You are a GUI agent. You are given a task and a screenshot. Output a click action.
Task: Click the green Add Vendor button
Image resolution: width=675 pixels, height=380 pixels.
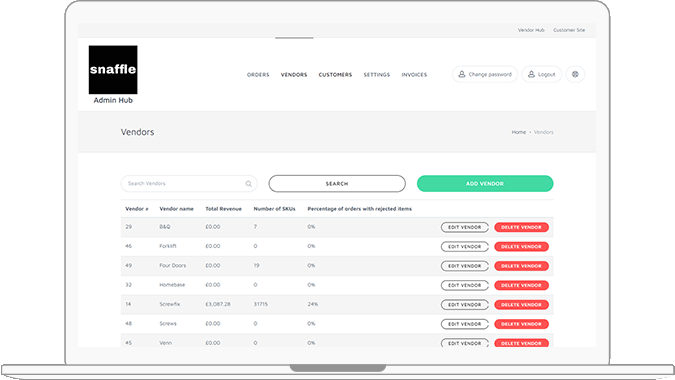click(485, 184)
